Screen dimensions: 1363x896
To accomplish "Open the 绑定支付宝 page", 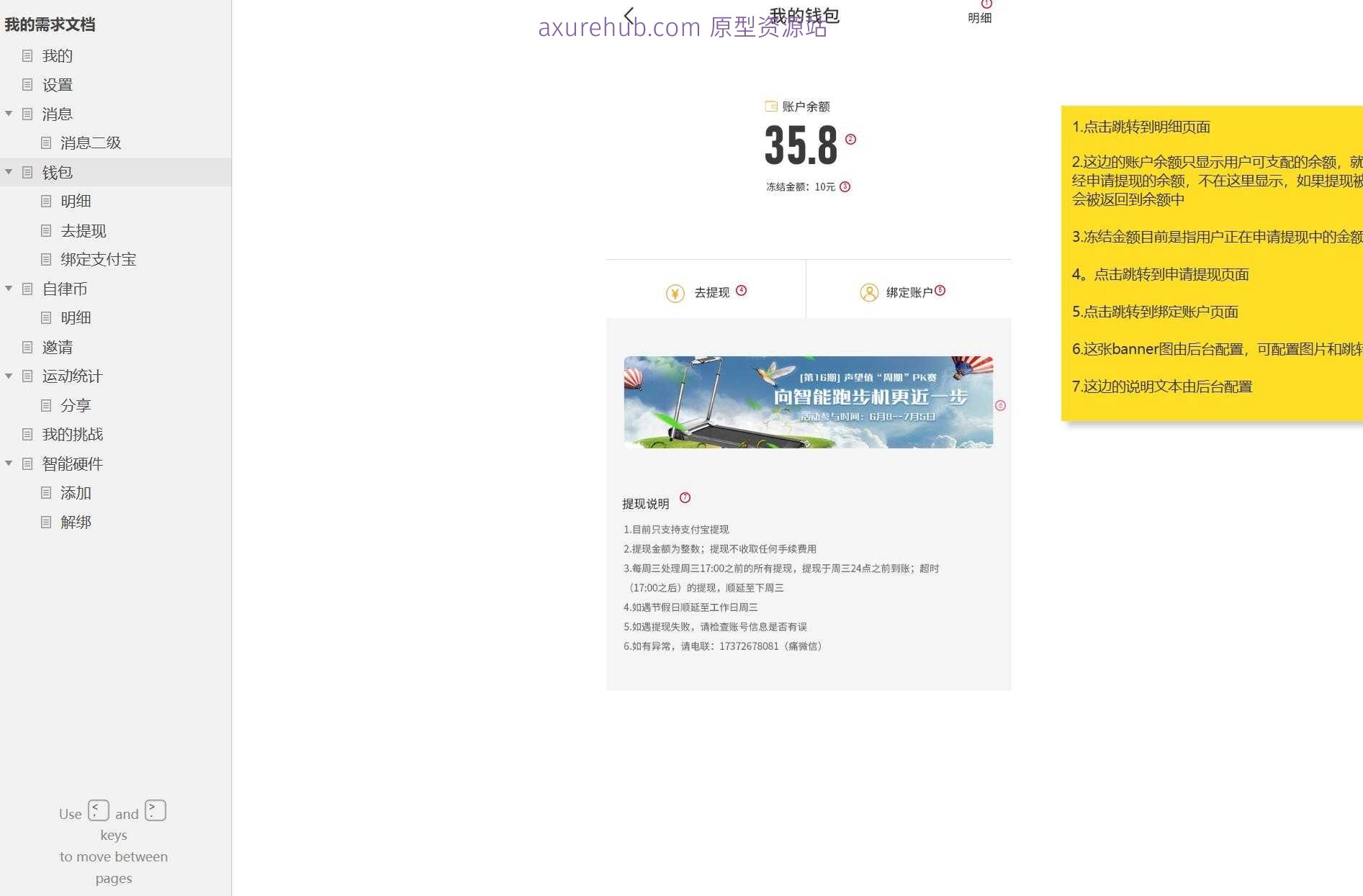I will tap(99, 259).
